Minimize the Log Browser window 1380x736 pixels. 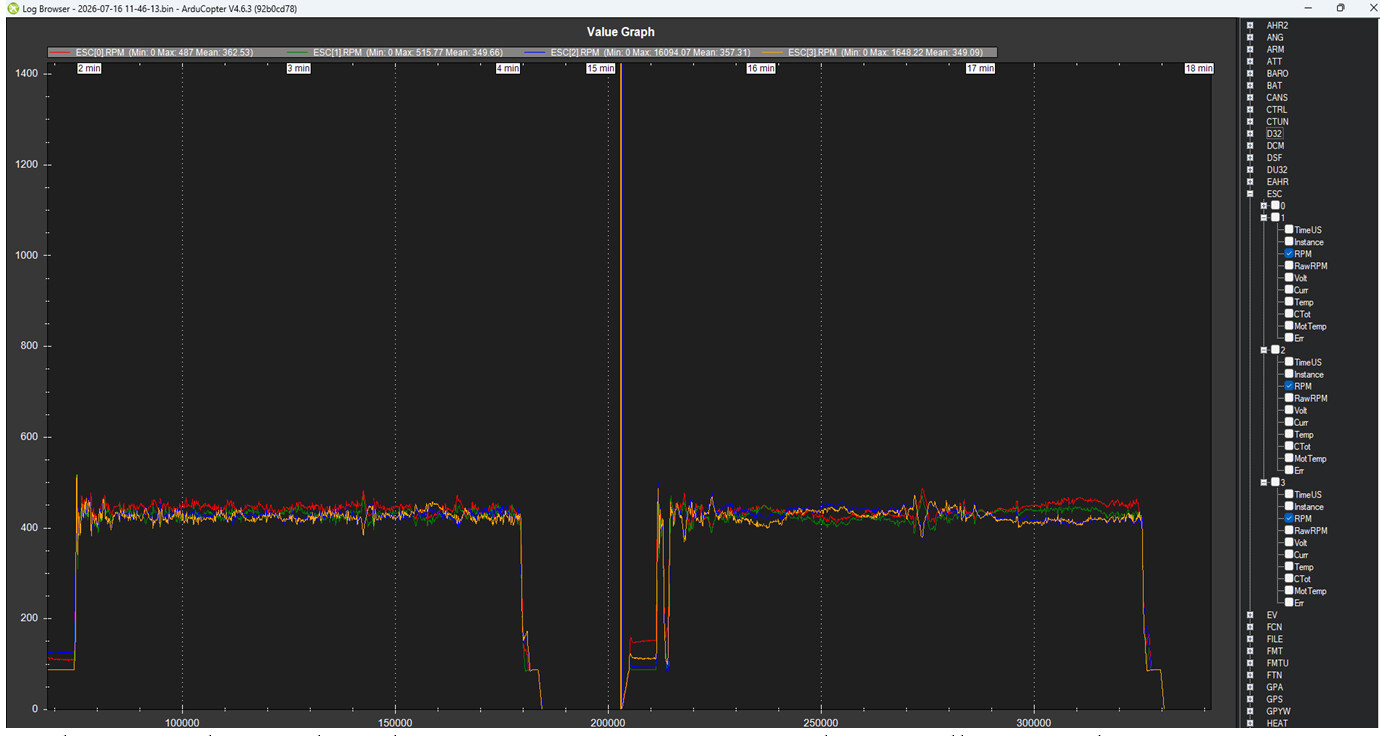click(x=1309, y=8)
